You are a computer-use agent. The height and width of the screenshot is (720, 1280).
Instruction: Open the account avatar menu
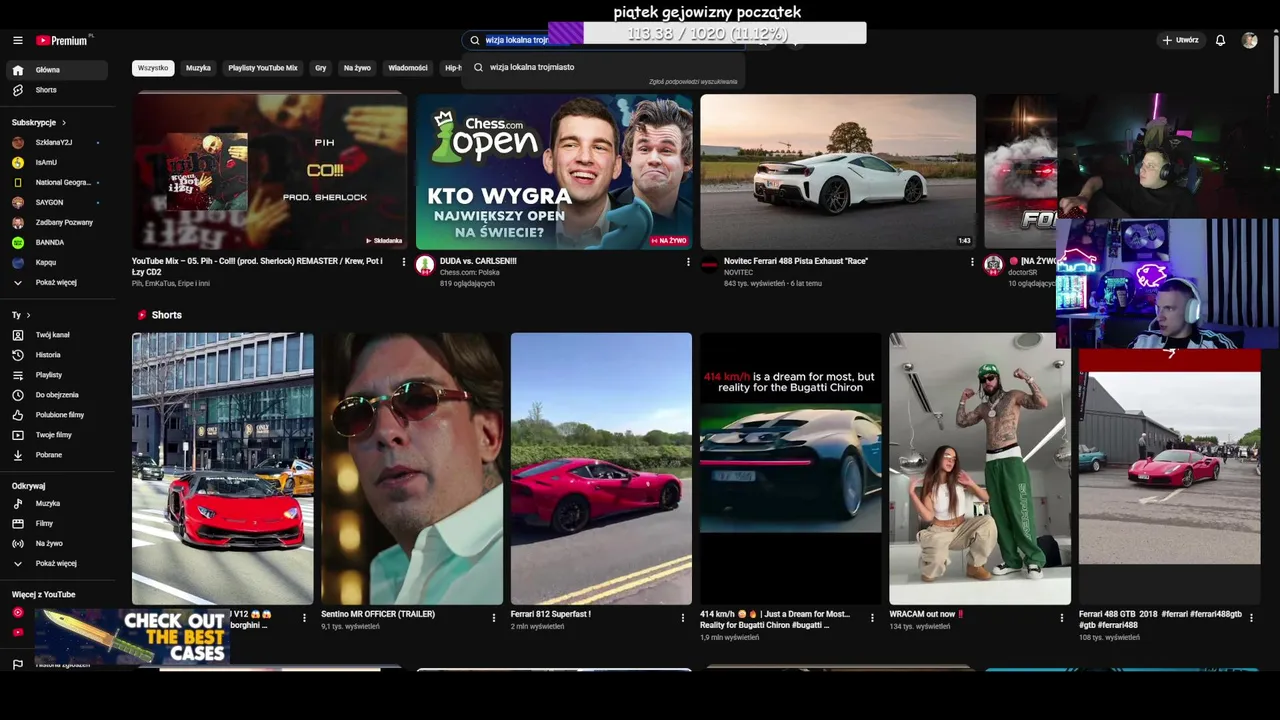tap(1249, 40)
